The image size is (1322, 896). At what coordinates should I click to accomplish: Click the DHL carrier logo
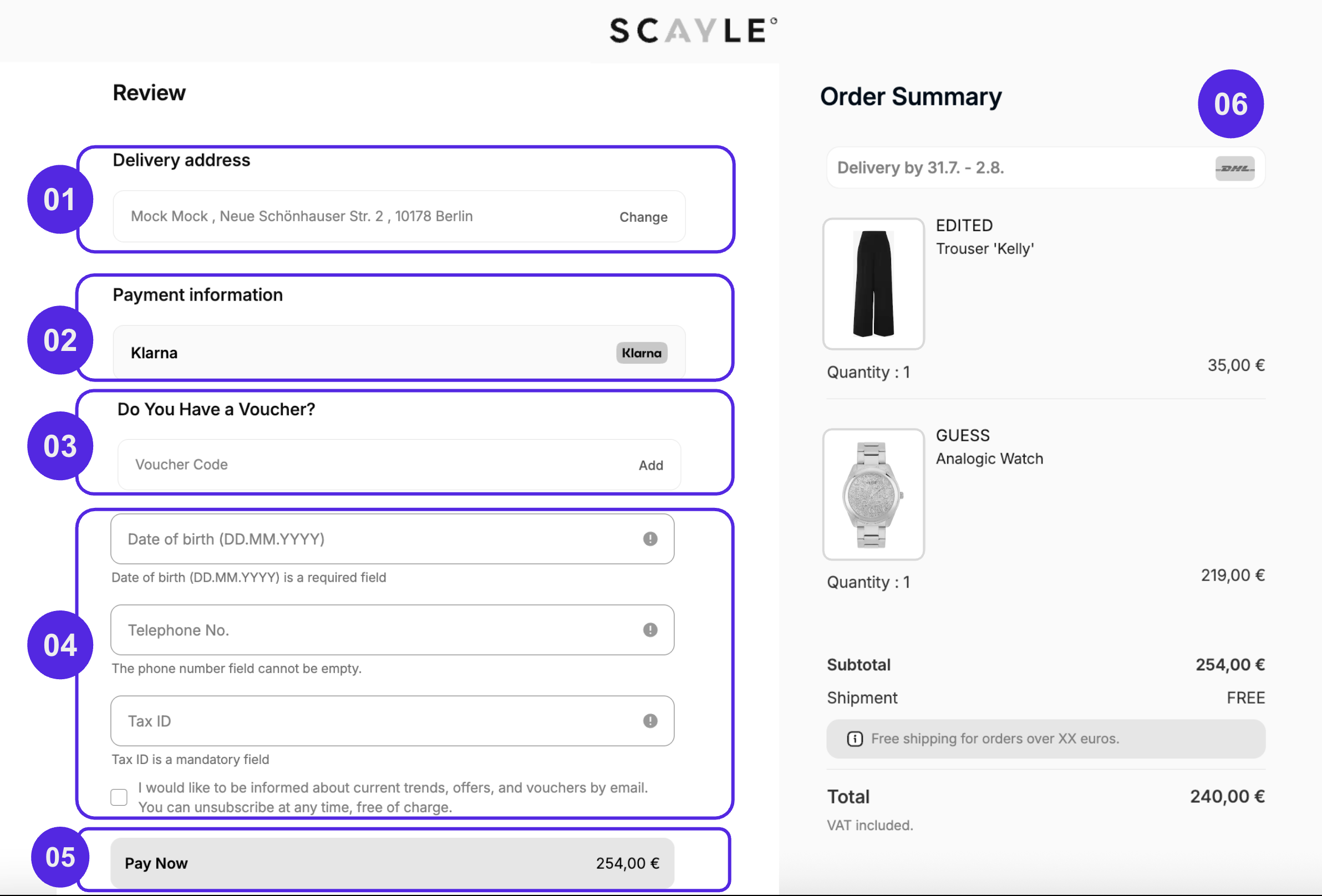click(x=1234, y=169)
